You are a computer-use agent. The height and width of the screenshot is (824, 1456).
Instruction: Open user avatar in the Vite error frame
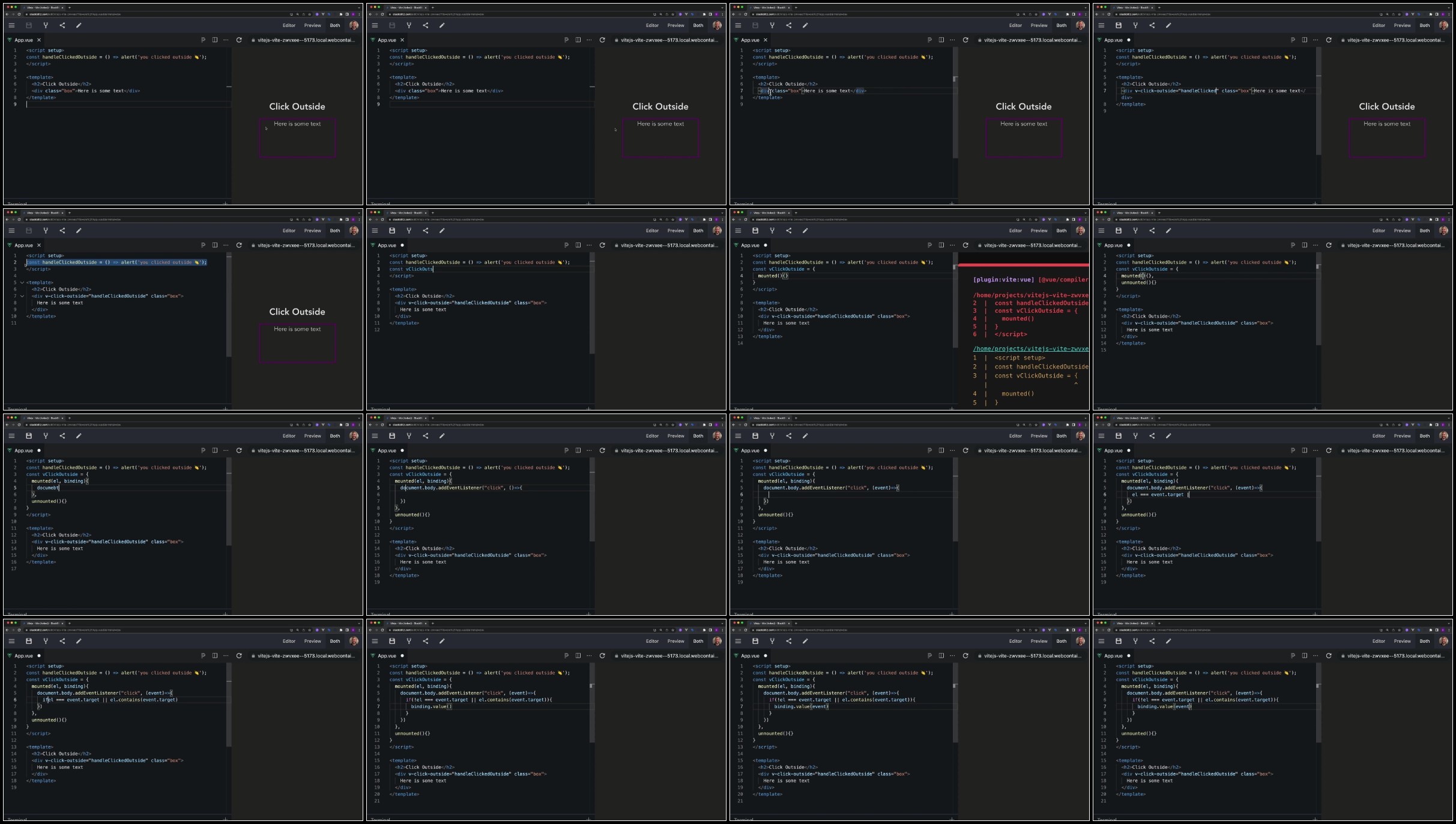1080,230
